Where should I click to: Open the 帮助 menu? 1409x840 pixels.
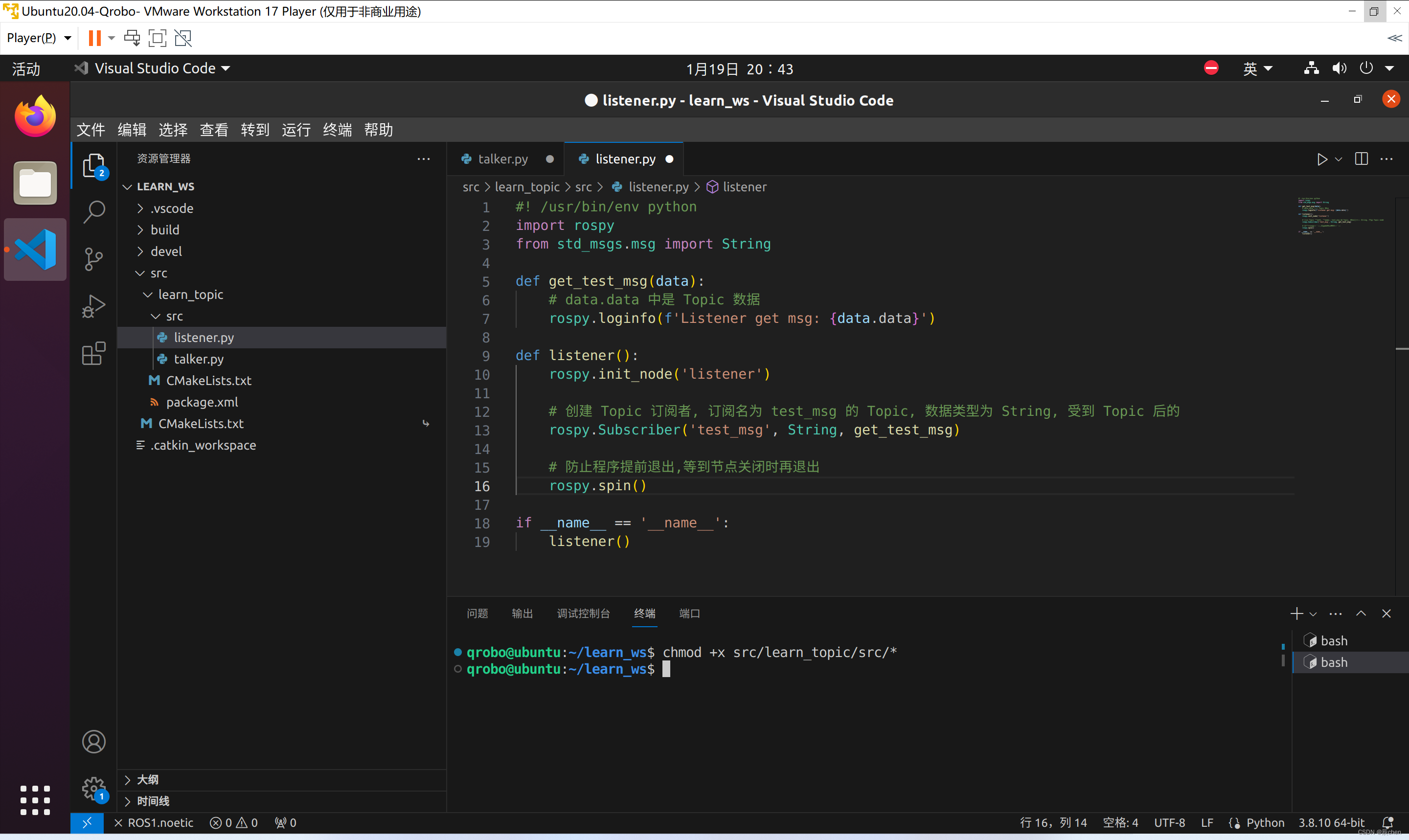[x=378, y=130]
